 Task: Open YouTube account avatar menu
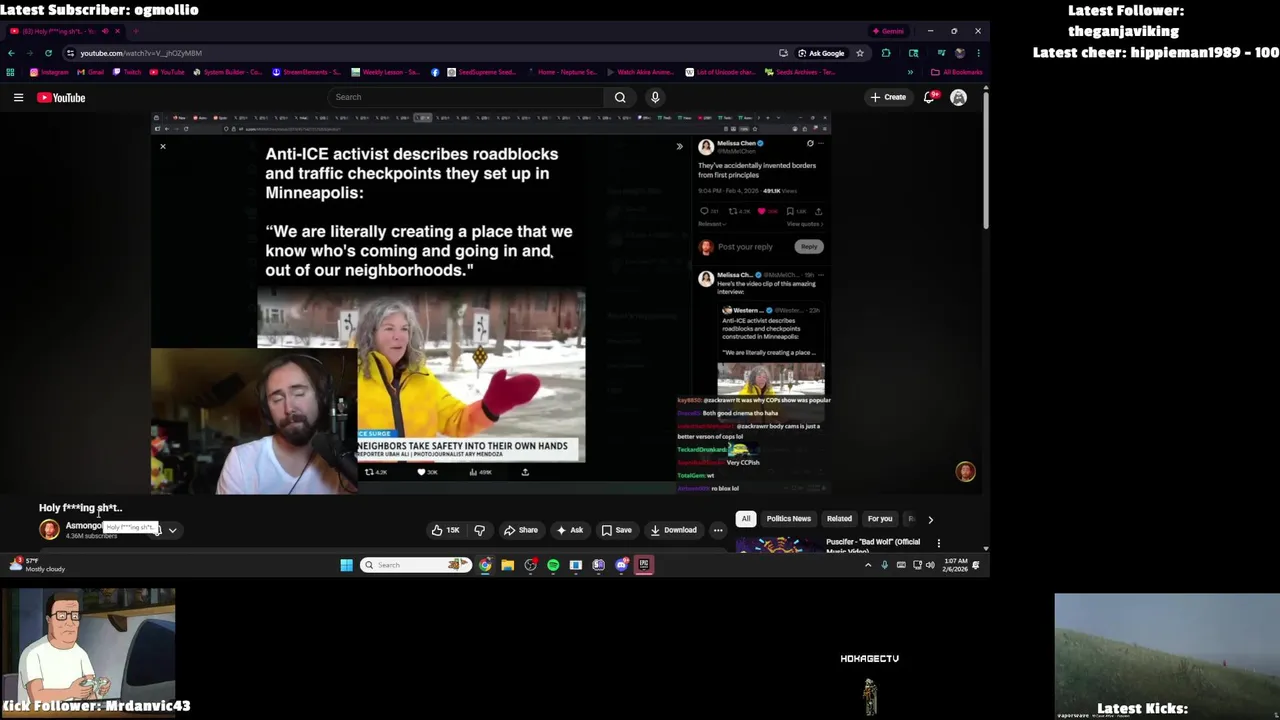click(958, 97)
